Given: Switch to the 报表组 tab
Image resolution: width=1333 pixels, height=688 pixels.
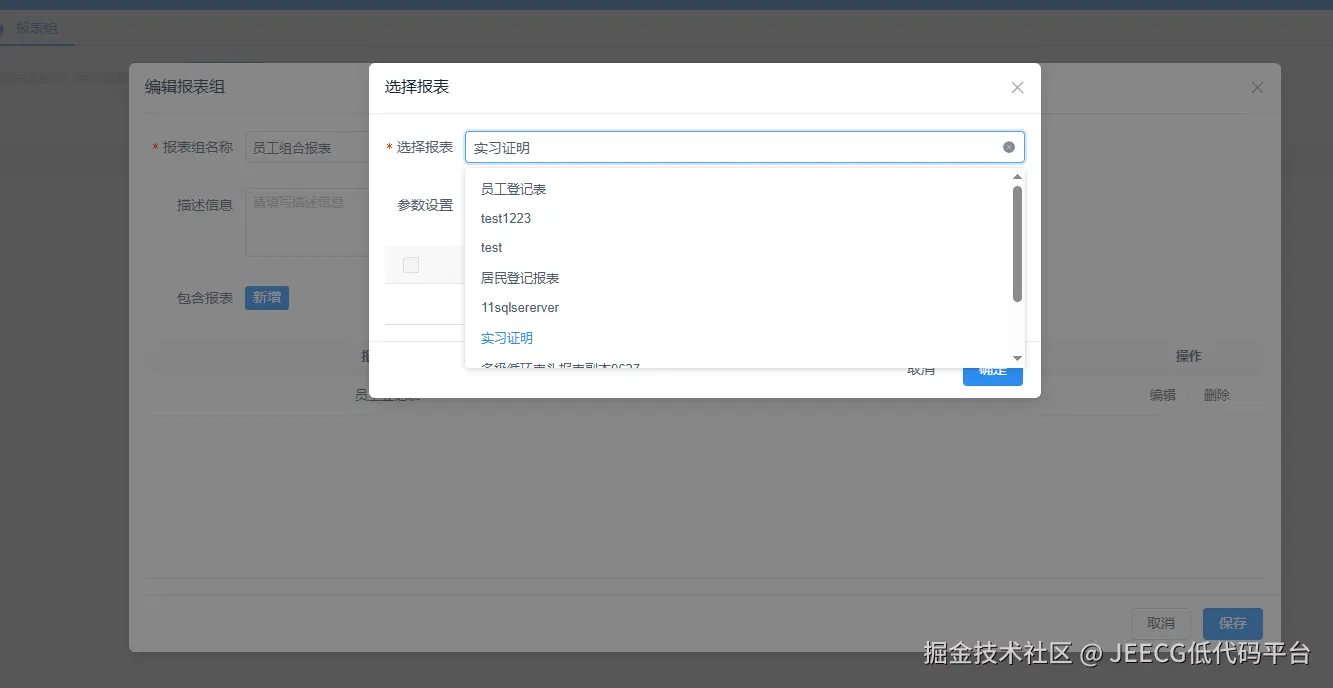Looking at the screenshot, I should [37, 29].
